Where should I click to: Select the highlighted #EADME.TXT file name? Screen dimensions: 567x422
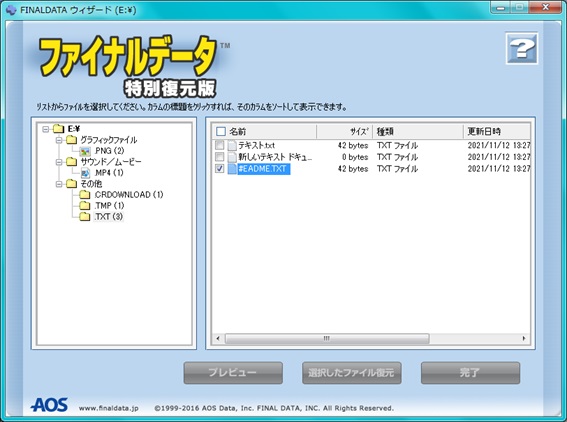point(264,169)
